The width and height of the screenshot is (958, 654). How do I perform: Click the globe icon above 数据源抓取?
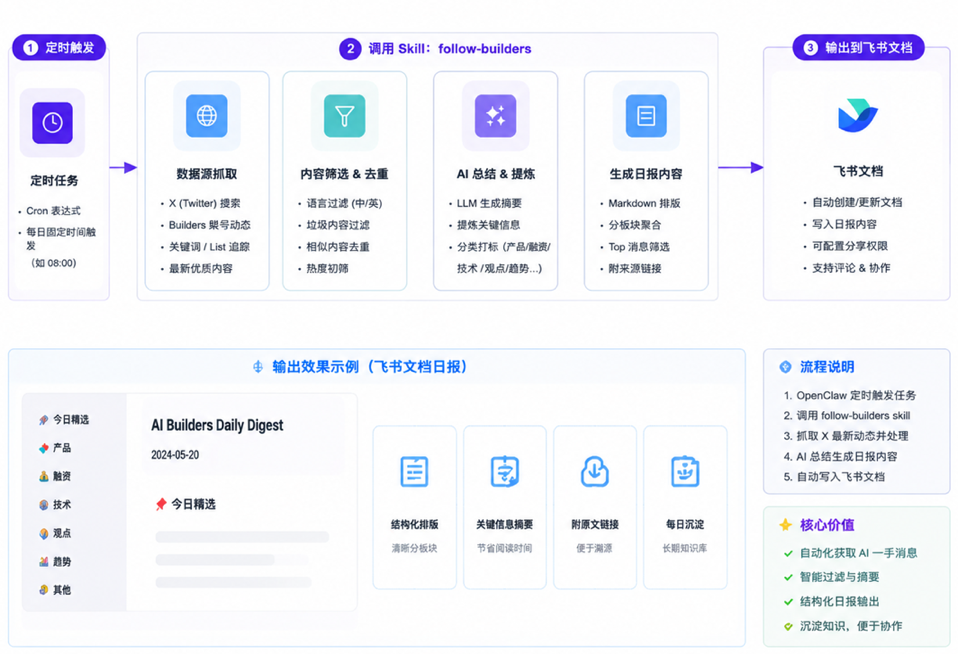click(207, 116)
